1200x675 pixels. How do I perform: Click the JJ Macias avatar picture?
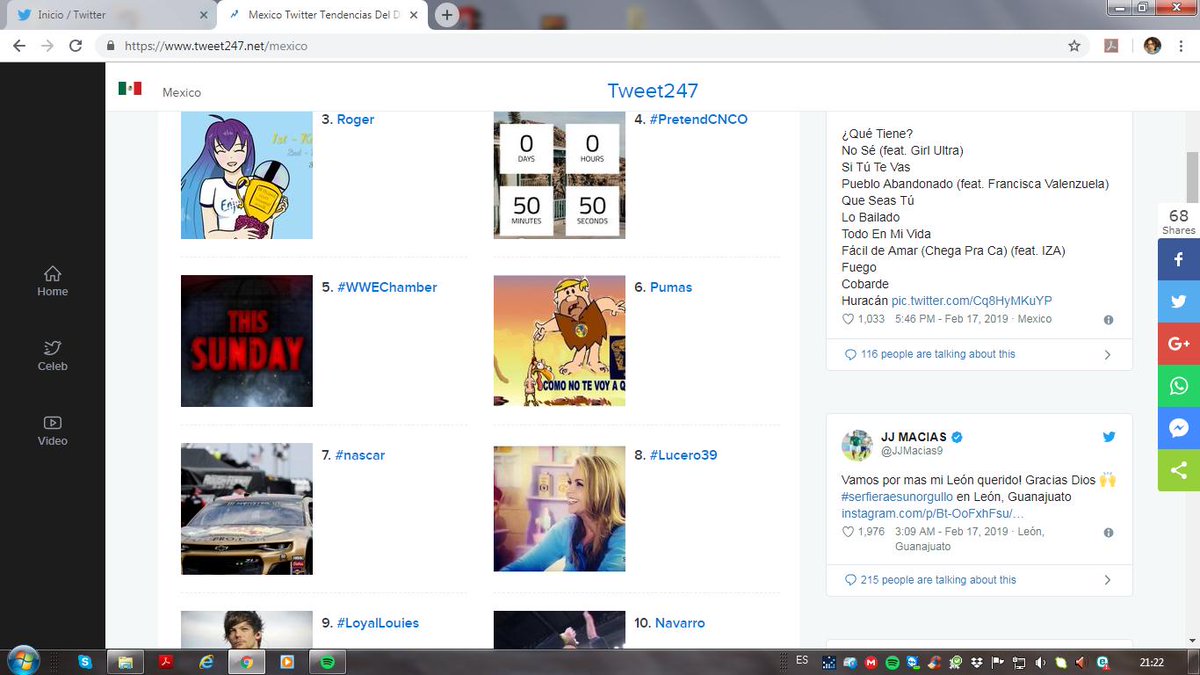click(x=857, y=445)
